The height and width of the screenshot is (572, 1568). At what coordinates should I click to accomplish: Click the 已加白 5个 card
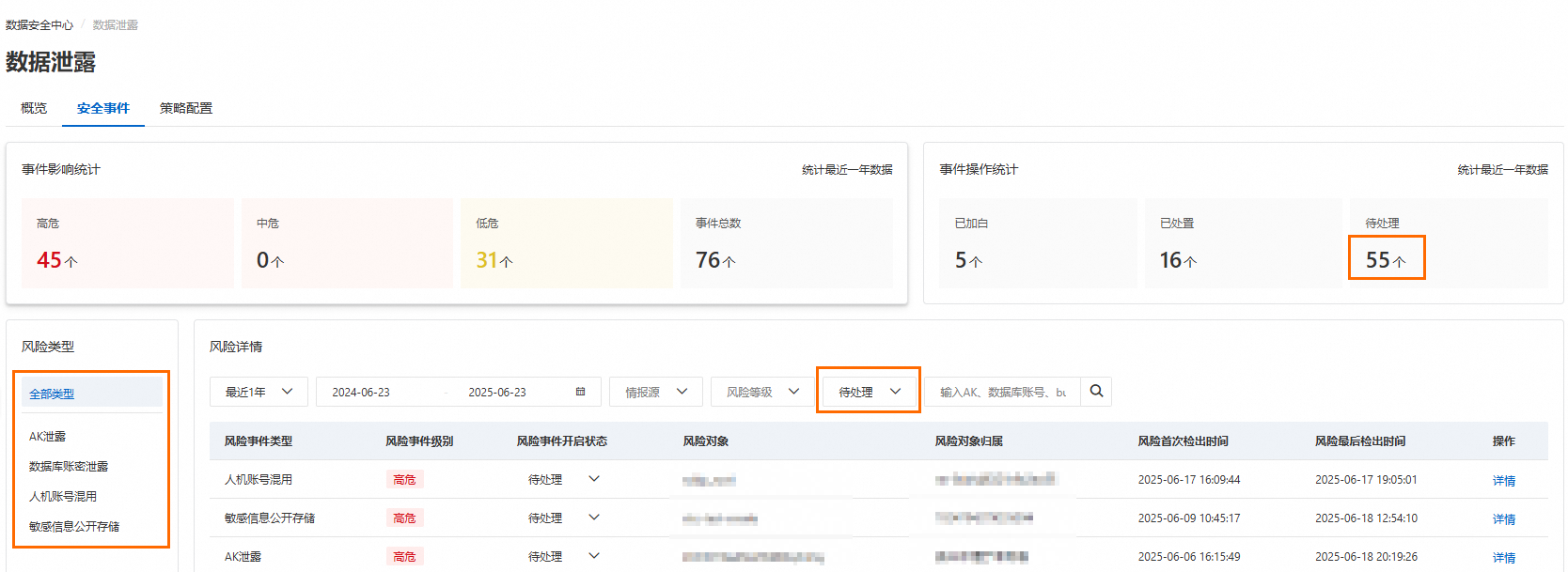pyautogui.click(x=1038, y=242)
